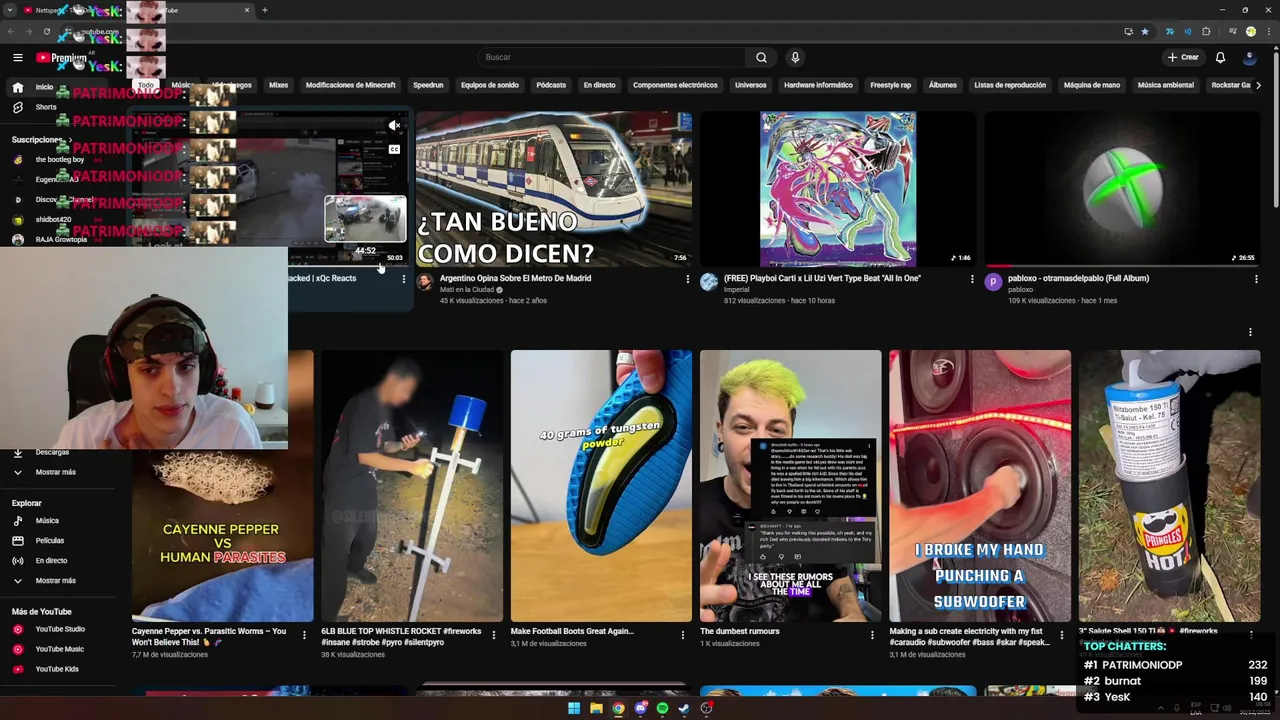Open the Xbox logo album thumbnail
1280x720 pixels.
click(x=1122, y=189)
